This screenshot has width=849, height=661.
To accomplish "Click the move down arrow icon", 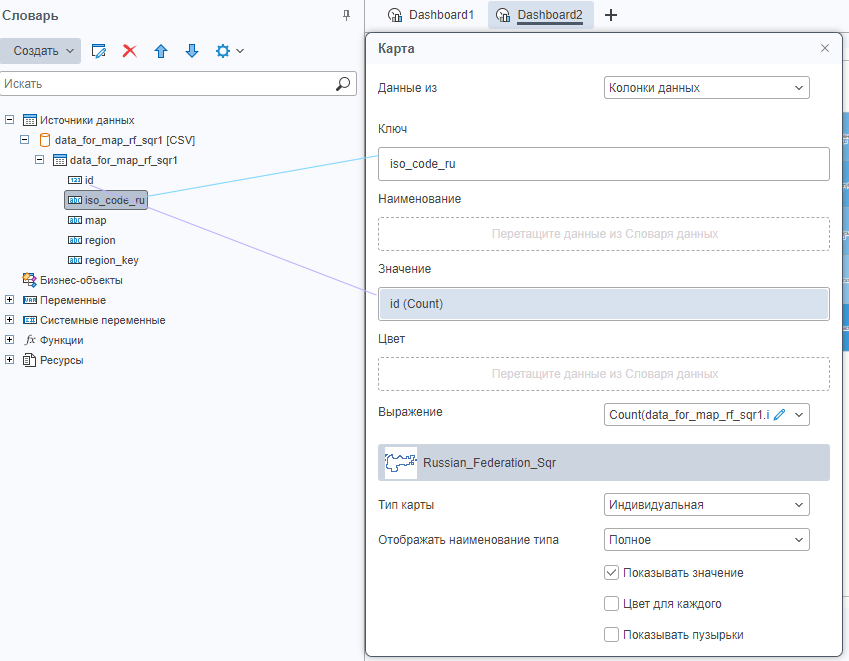I will (x=192, y=51).
